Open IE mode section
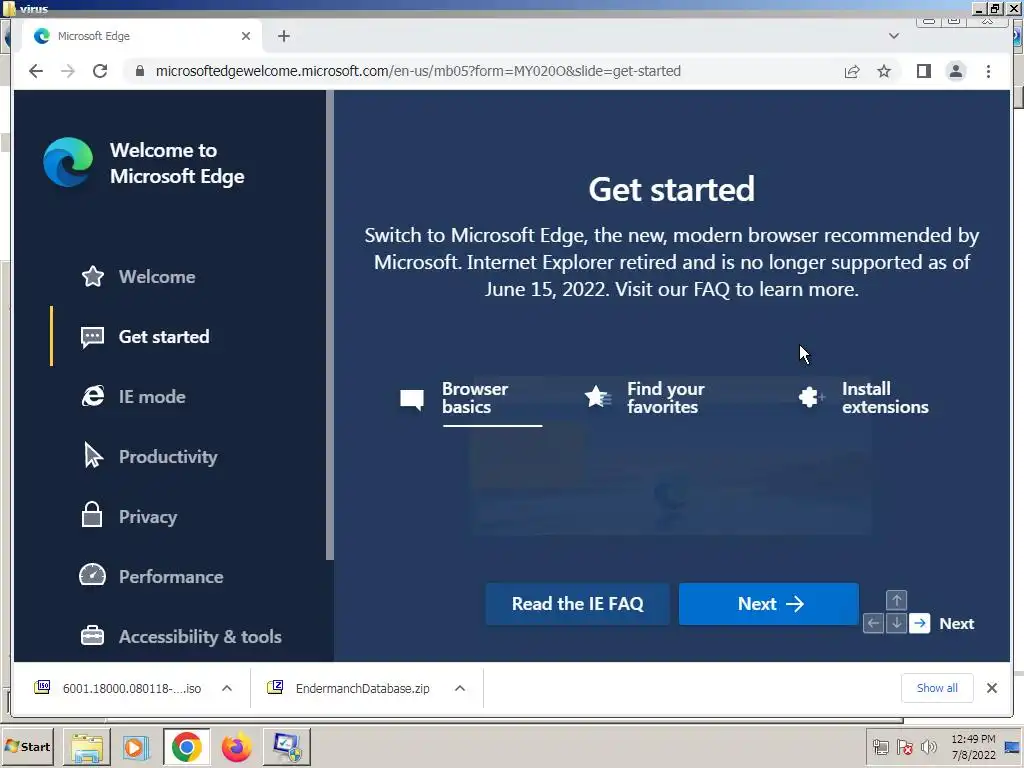 pos(133,396)
